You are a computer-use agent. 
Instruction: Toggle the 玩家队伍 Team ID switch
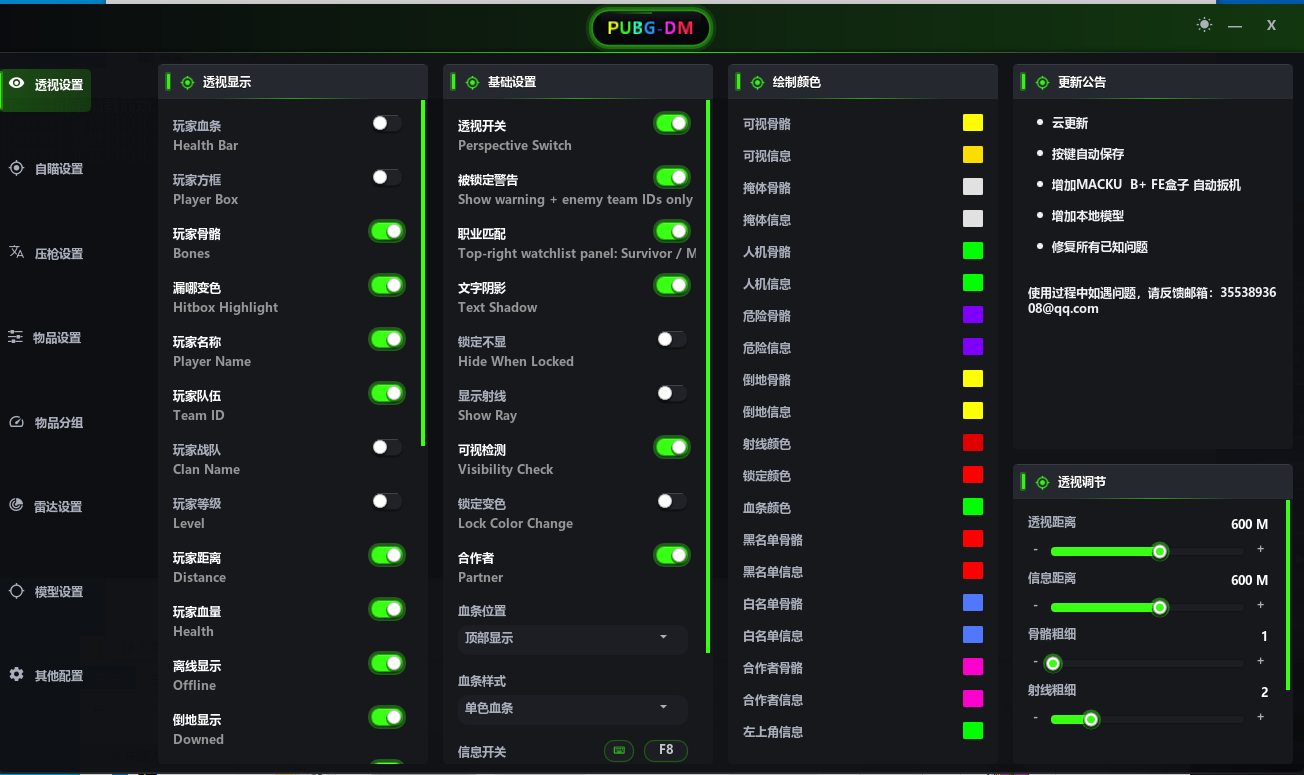pyautogui.click(x=387, y=394)
